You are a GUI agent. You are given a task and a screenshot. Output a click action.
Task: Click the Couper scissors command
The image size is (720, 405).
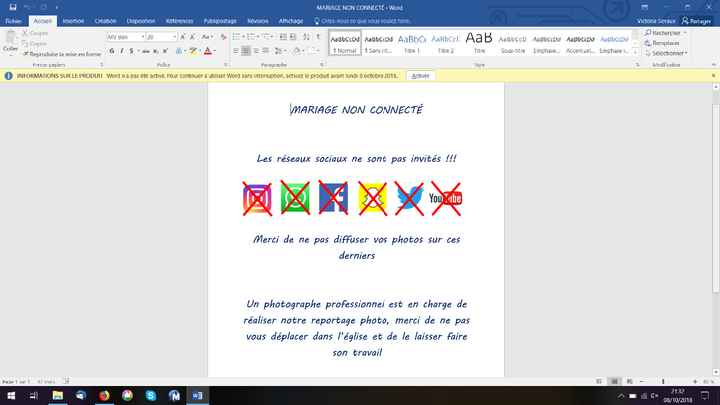point(35,33)
